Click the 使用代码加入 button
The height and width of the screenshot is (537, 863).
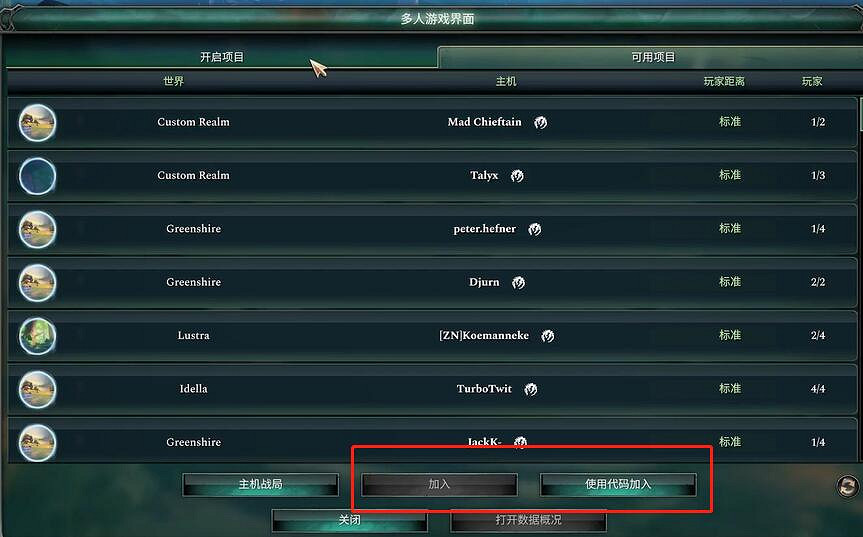pos(618,484)
